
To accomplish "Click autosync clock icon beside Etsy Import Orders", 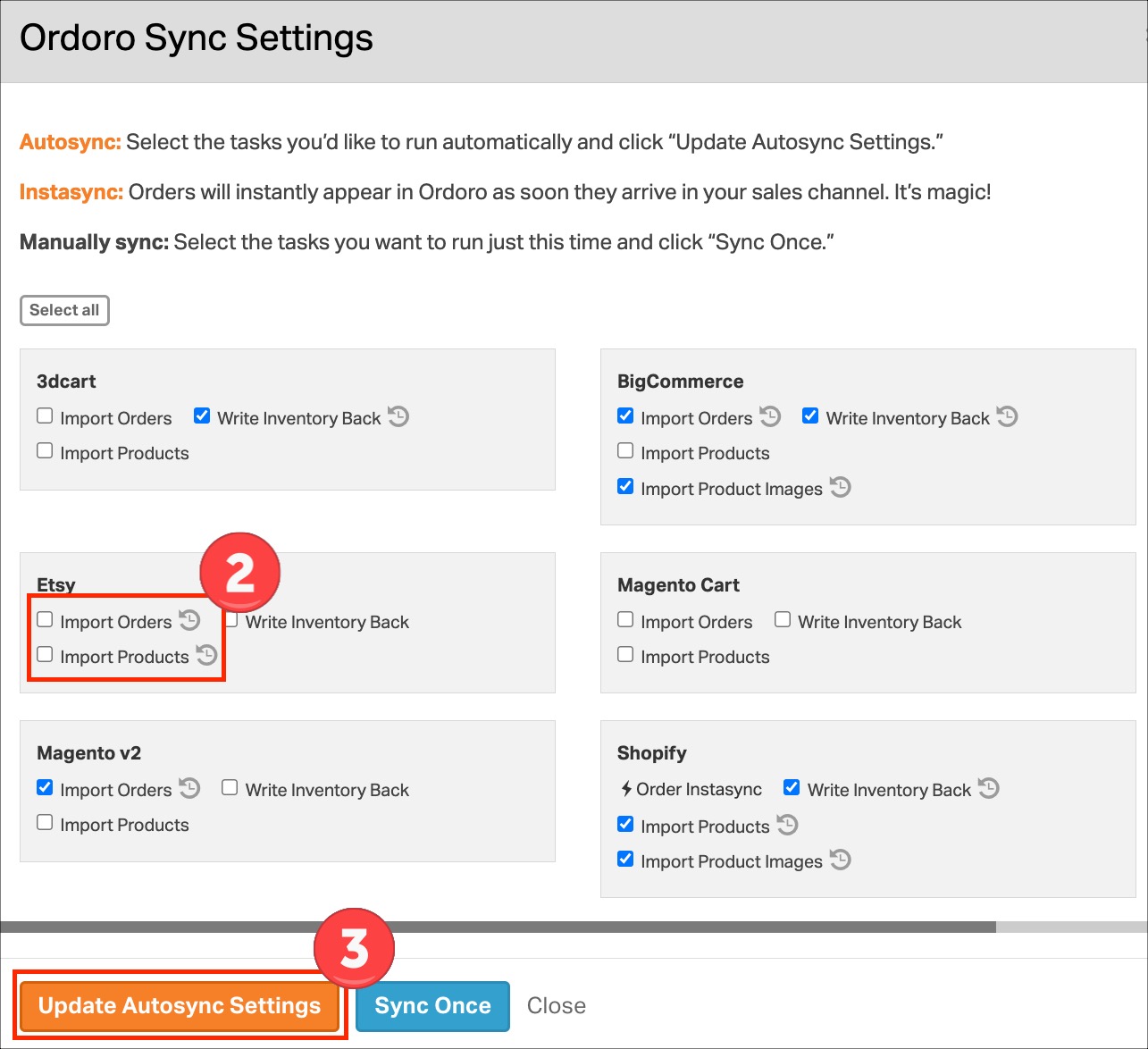I will click(x=189, y=619).
